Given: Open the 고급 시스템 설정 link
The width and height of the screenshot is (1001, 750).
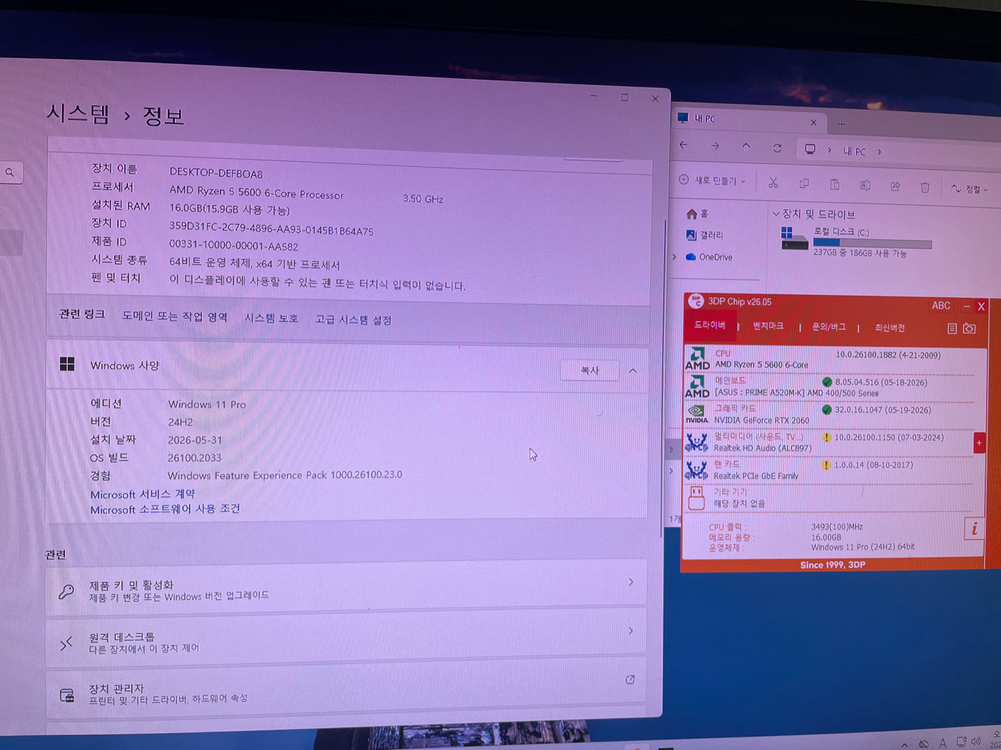Looking at the screenshot, I should [x=353, y=319].
